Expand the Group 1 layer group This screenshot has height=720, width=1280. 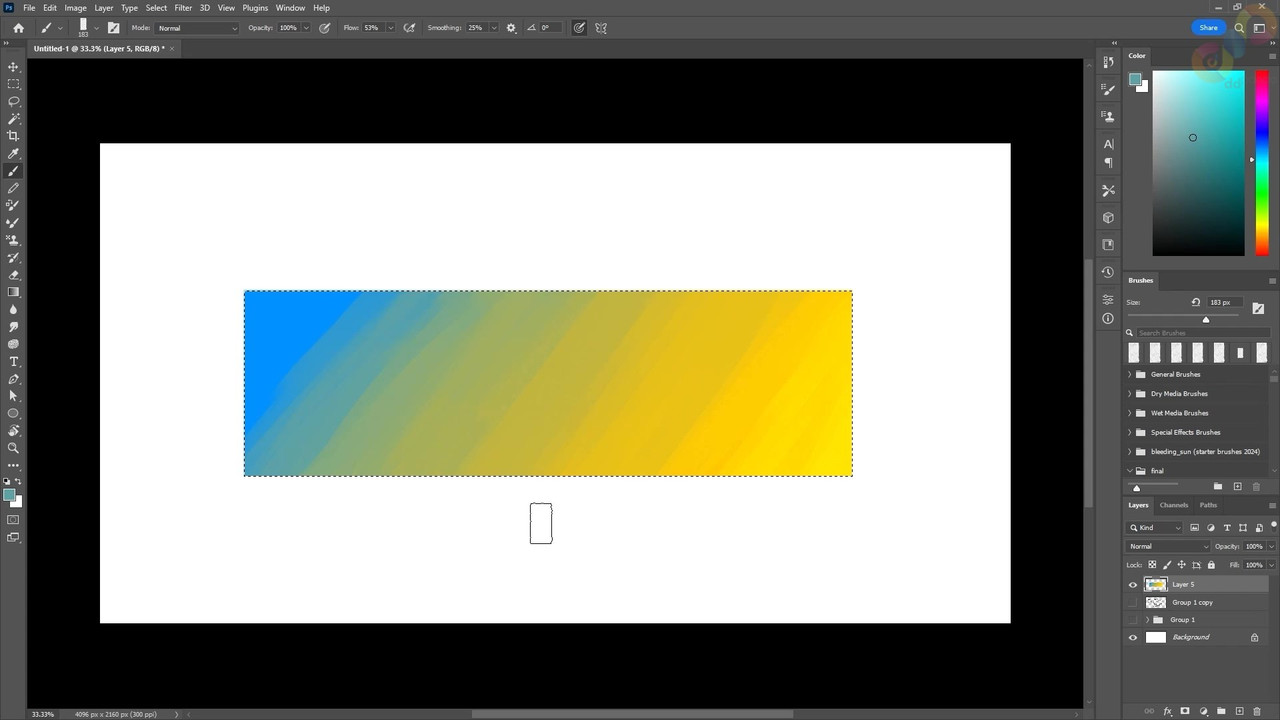point(1147,620)
